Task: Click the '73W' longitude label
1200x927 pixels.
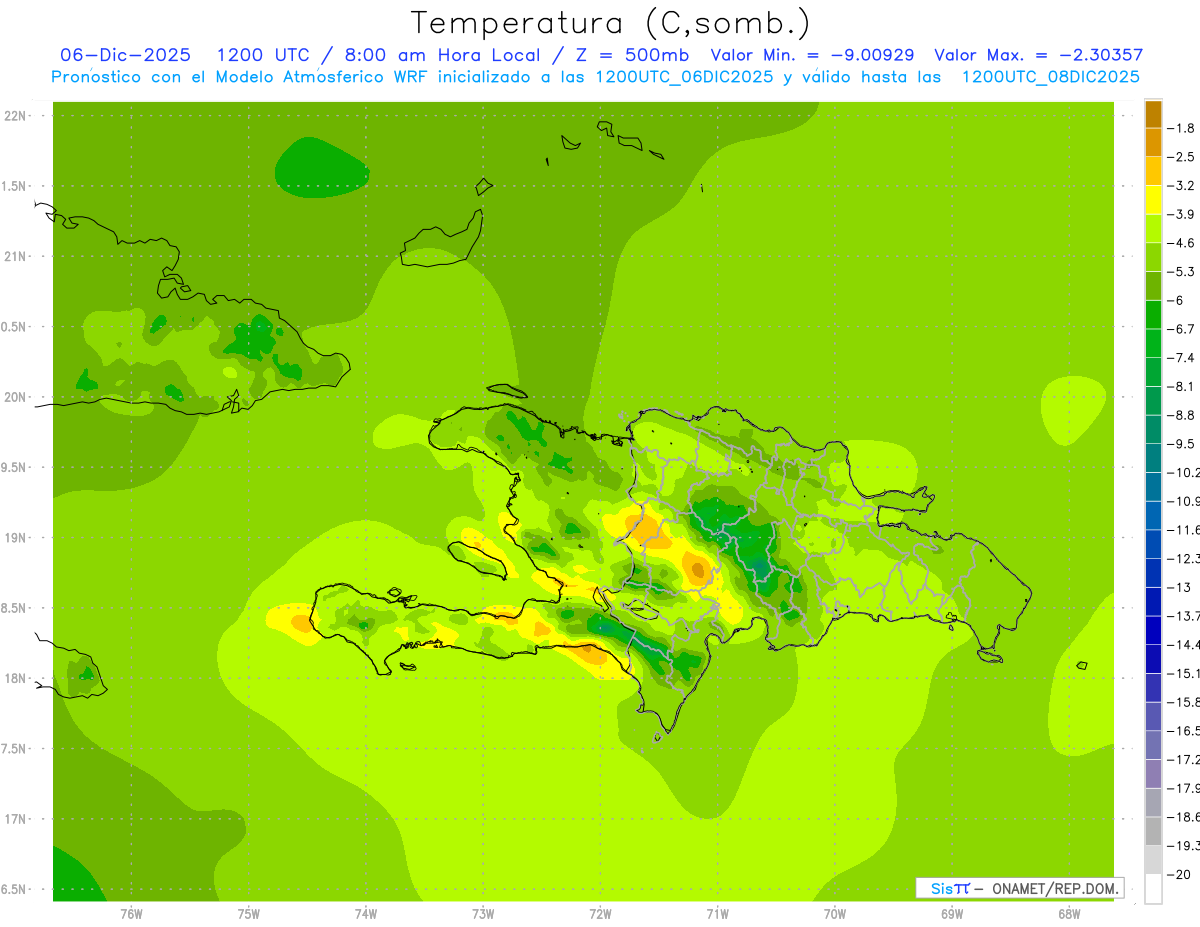Action: (483, 914)
